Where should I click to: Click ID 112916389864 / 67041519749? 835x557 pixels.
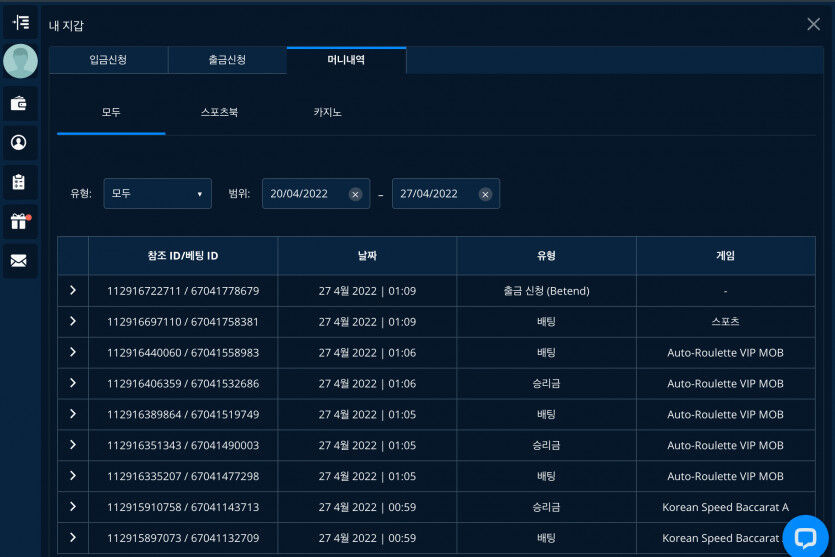tap(183, 414)
